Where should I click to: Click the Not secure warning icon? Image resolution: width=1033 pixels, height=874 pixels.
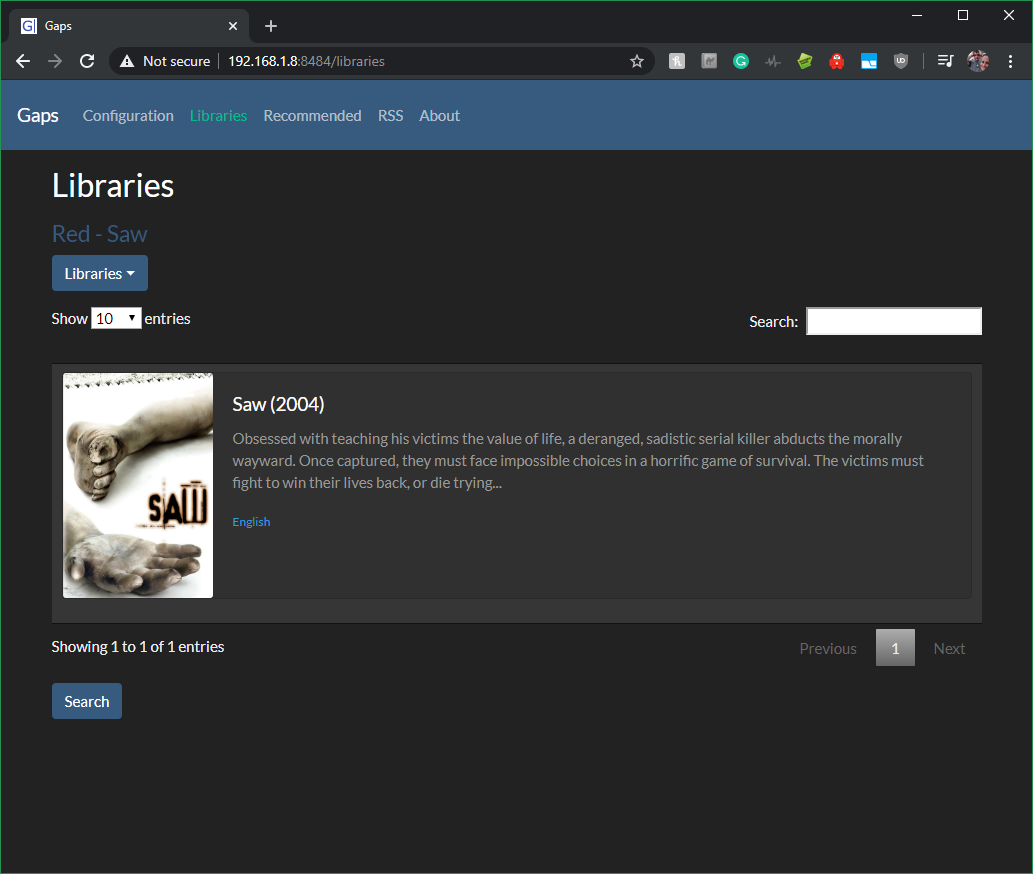click(127, 61)
